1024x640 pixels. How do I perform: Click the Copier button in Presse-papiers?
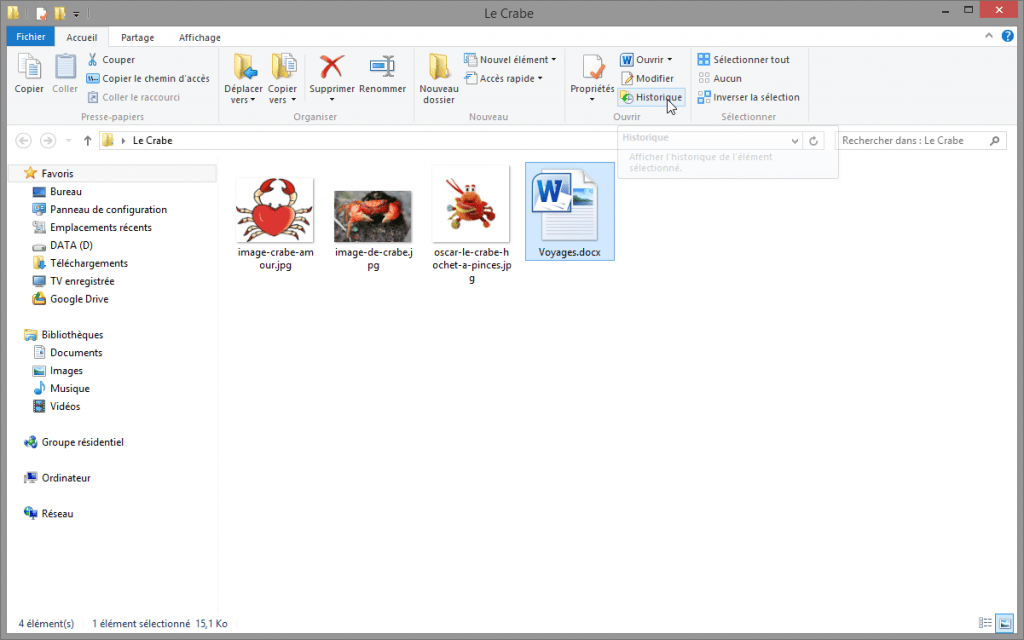click(x=29, y=74)
